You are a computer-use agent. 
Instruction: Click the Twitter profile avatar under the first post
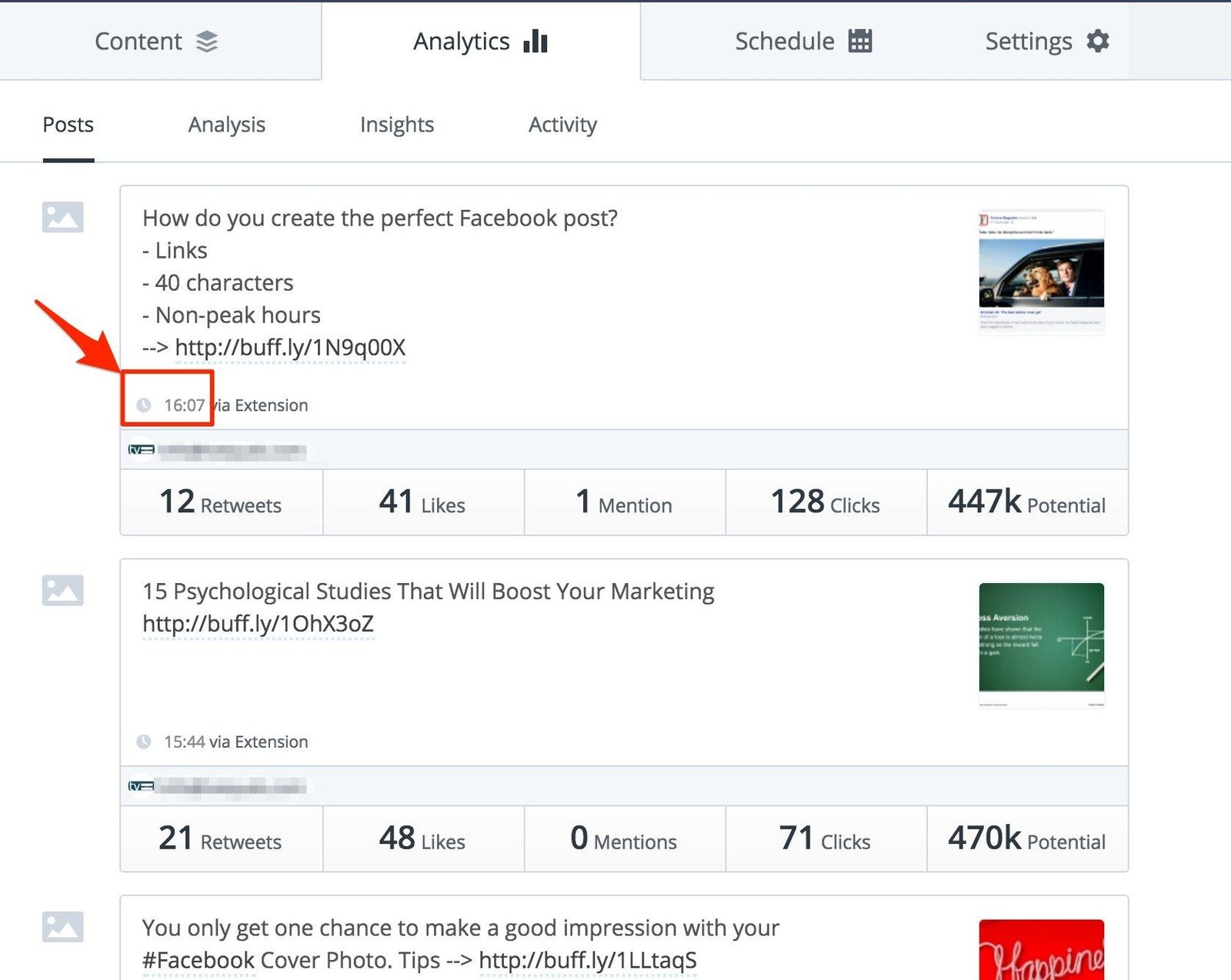point(140,450)
